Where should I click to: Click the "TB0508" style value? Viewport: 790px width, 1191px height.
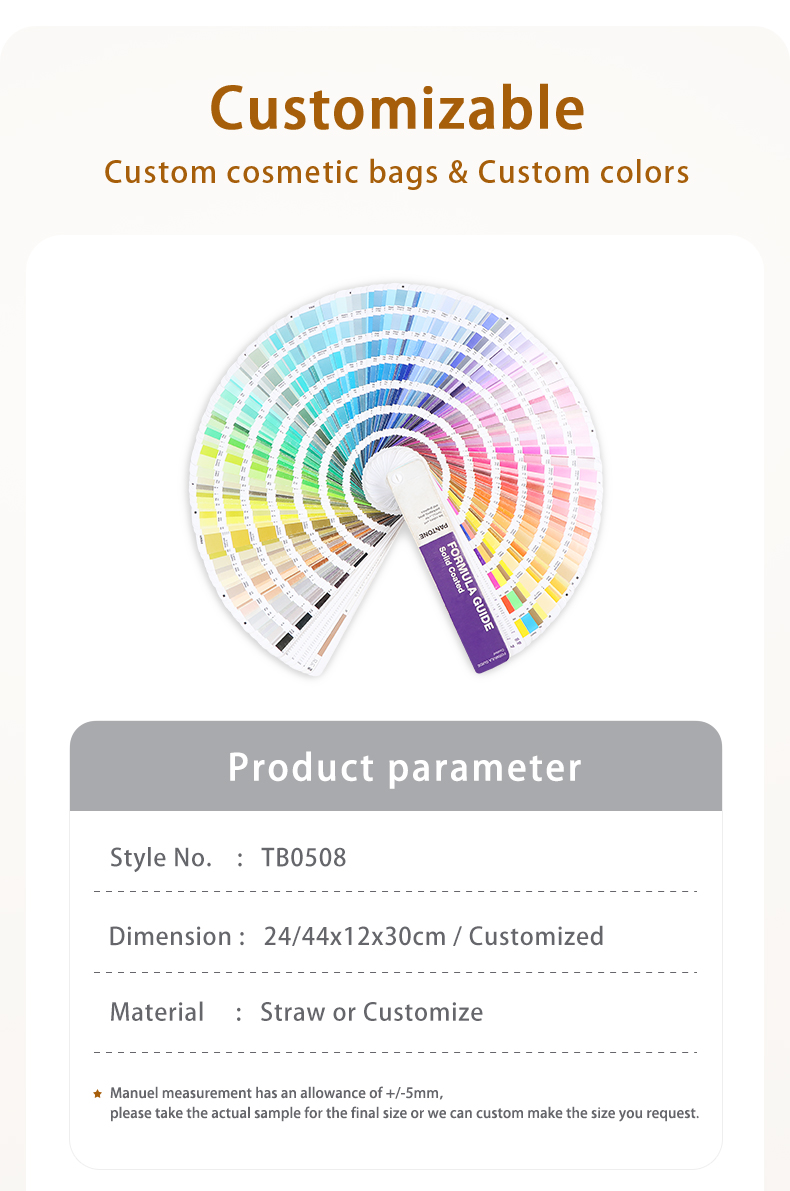tap(304, 858)
